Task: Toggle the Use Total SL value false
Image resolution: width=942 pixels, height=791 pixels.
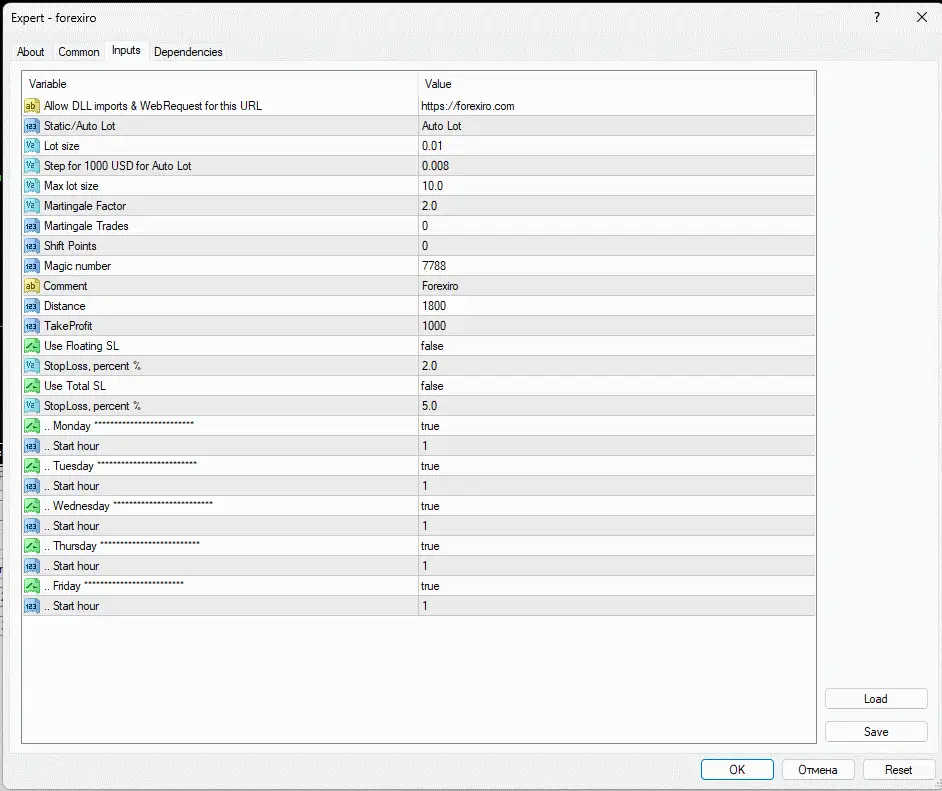Action: (x=432, y=386)
